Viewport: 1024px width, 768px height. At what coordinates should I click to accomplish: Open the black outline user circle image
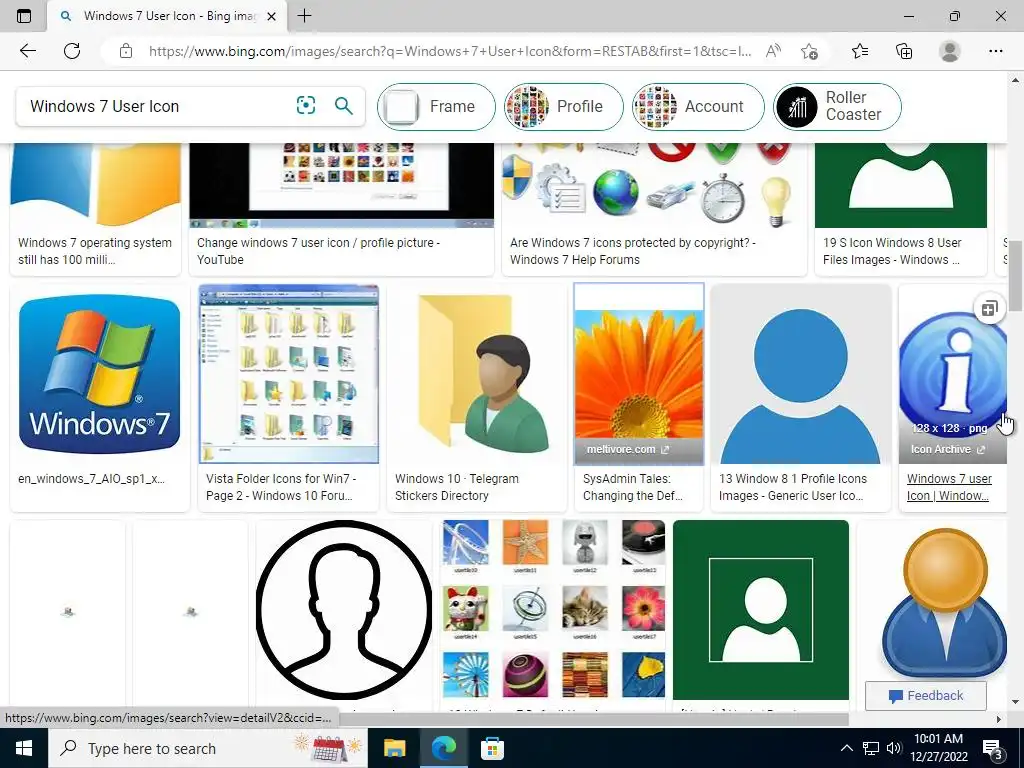(x=344, y=610)
